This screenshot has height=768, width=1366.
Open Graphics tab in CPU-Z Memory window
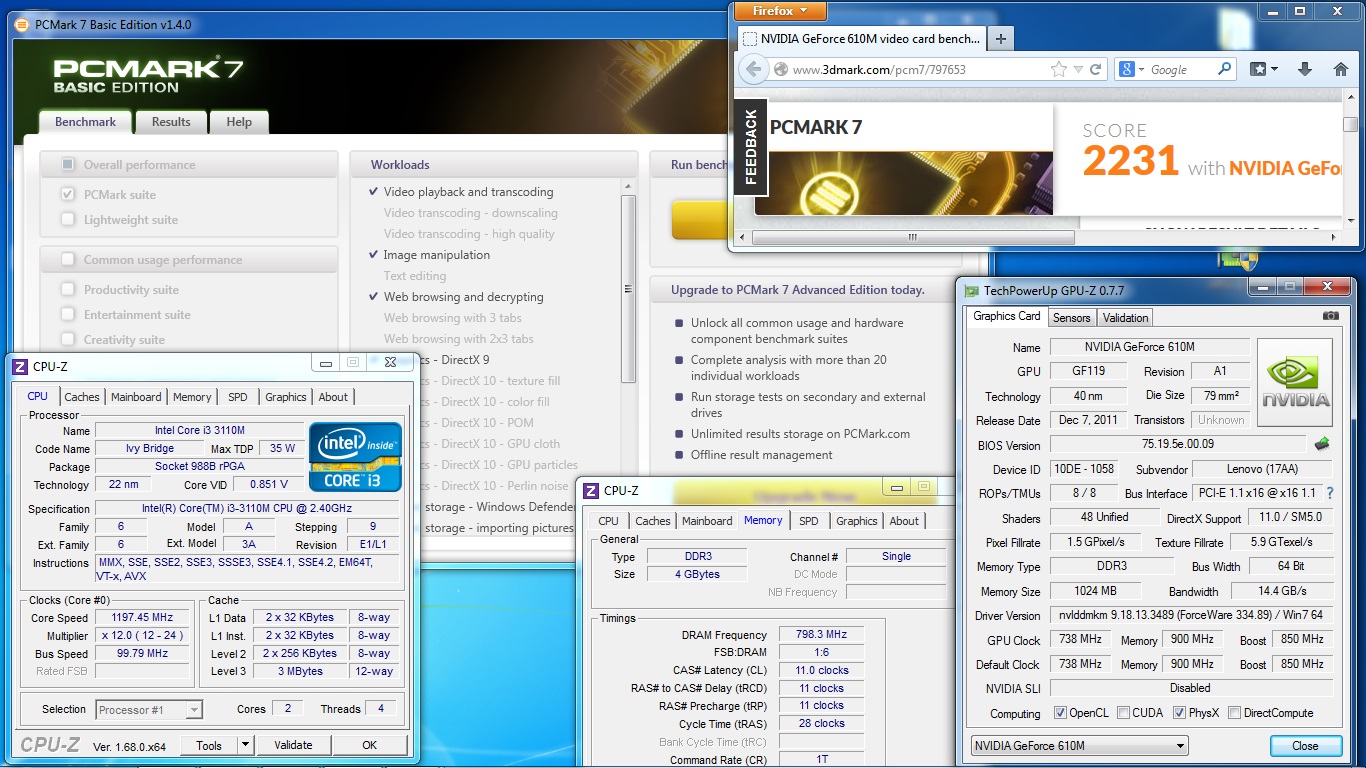(x=857, y=521)
